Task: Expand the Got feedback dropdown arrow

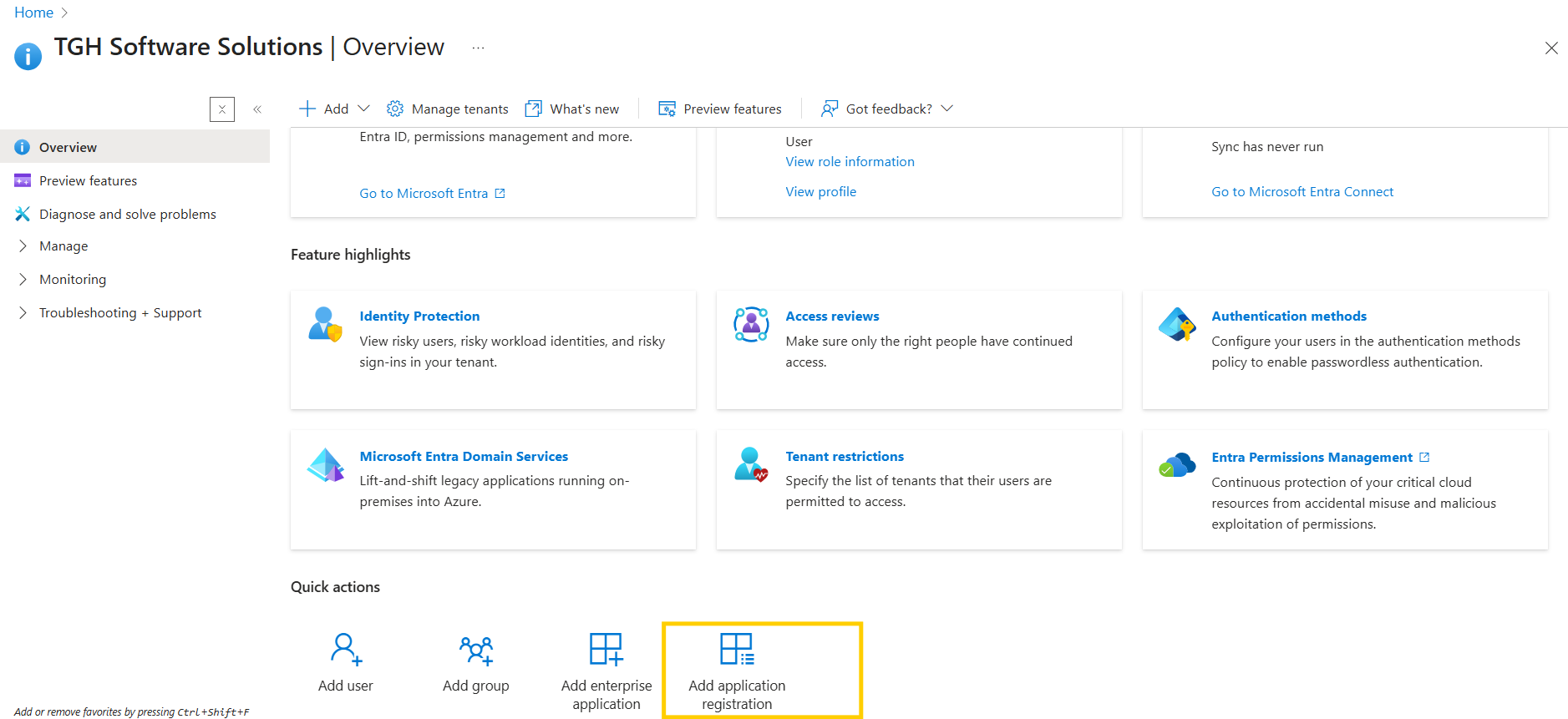Action: point(946,109)
